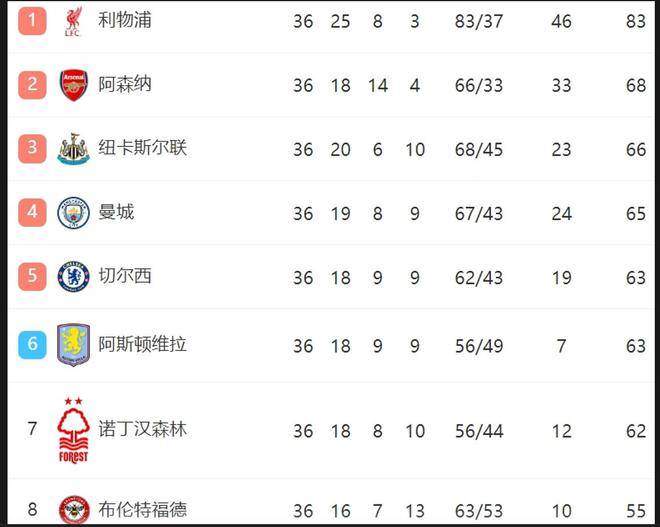The width and height of the screenshot is (660, 527).
Task: Click the Liverpool club crest
Action: click(73, 21)
